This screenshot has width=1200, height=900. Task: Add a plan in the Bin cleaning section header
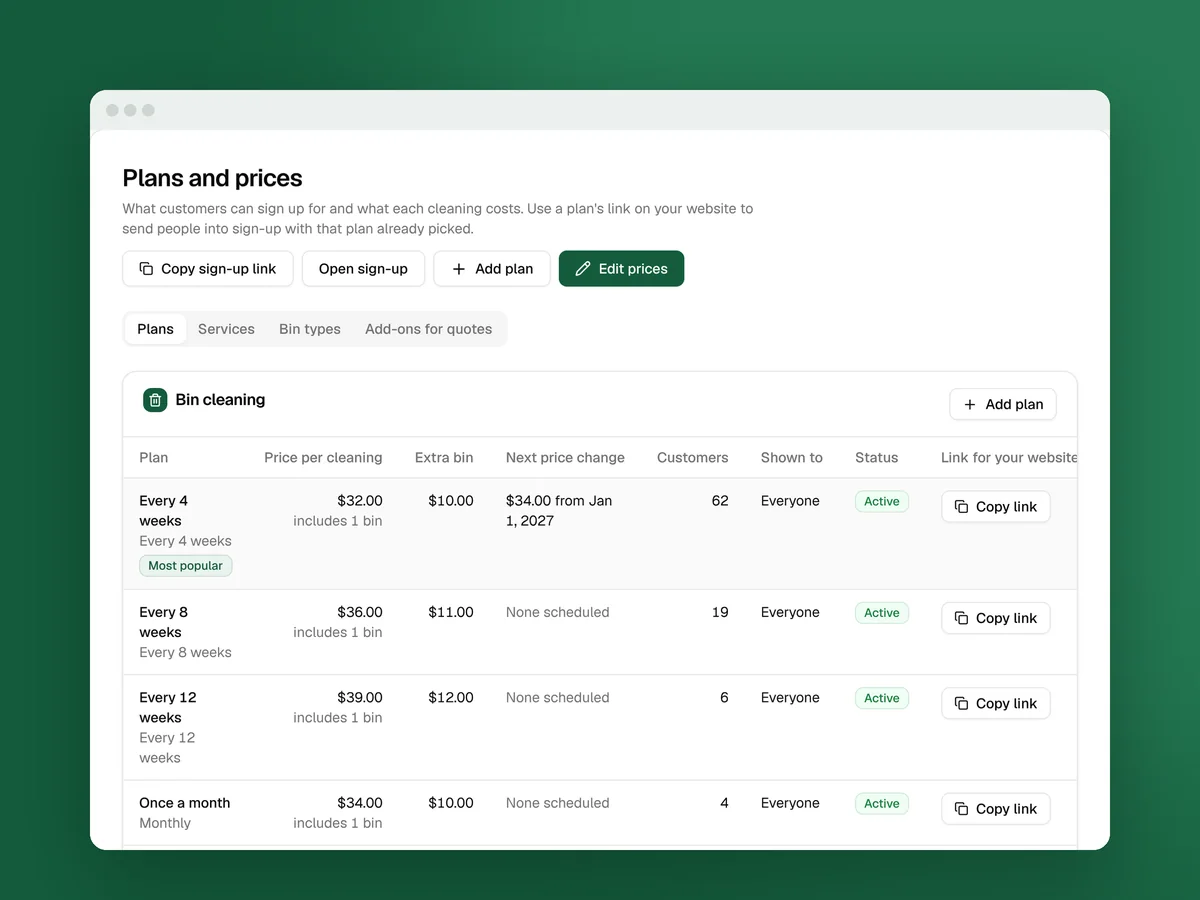click(x=1003, y=404)
